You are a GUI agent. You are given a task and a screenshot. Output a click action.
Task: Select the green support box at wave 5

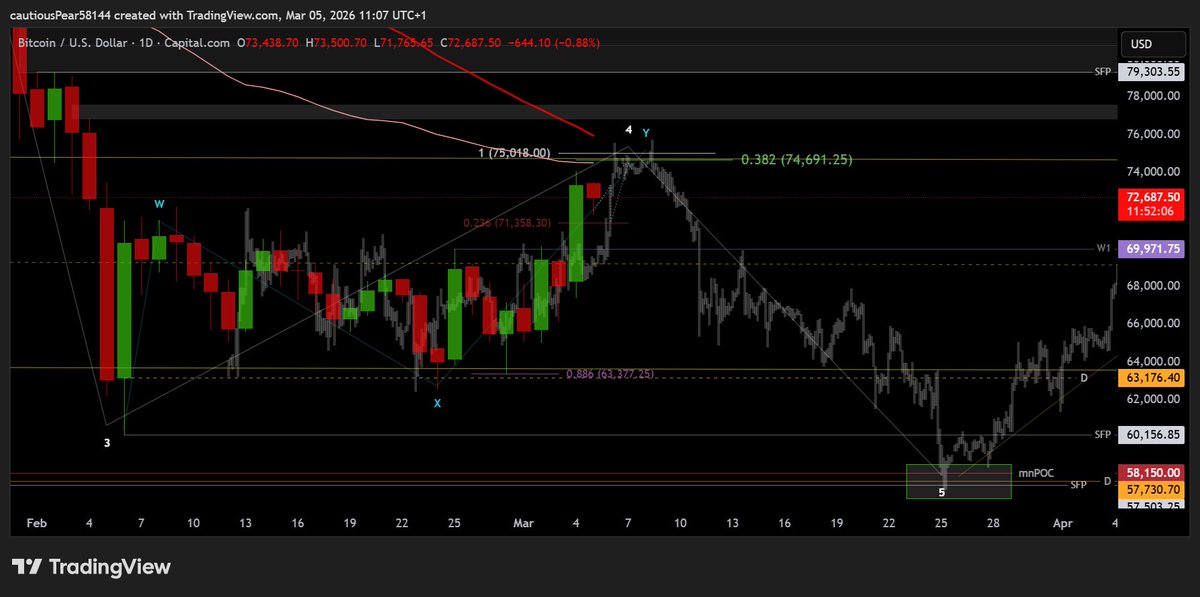pyautogui.click(x=959, y=481)
